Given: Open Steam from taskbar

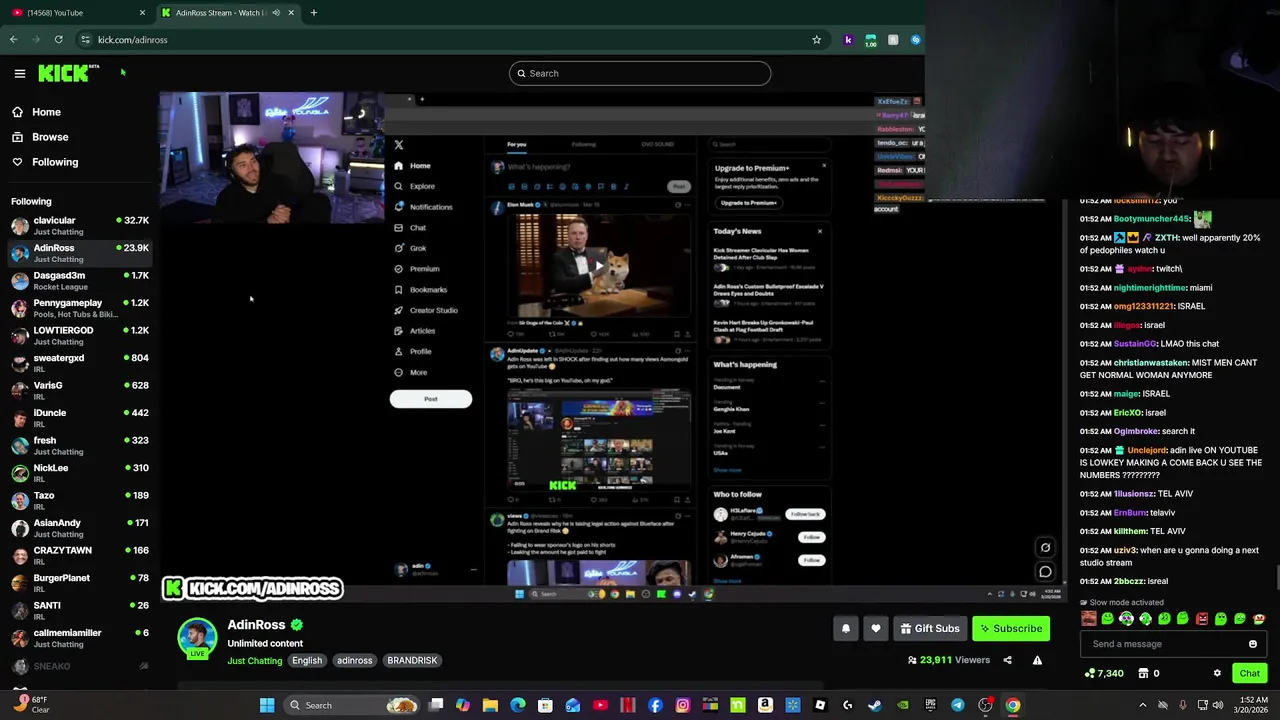Looking at the screenshot, I should tap(875, 705).
